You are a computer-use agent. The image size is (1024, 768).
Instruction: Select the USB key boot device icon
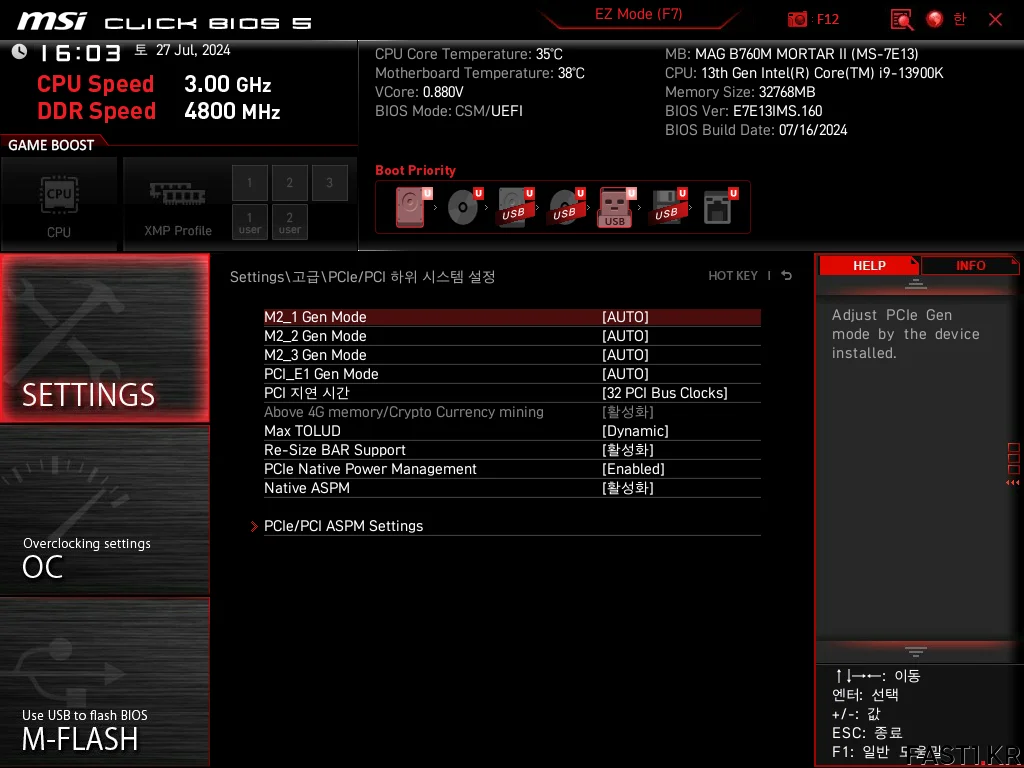(616, 207)
